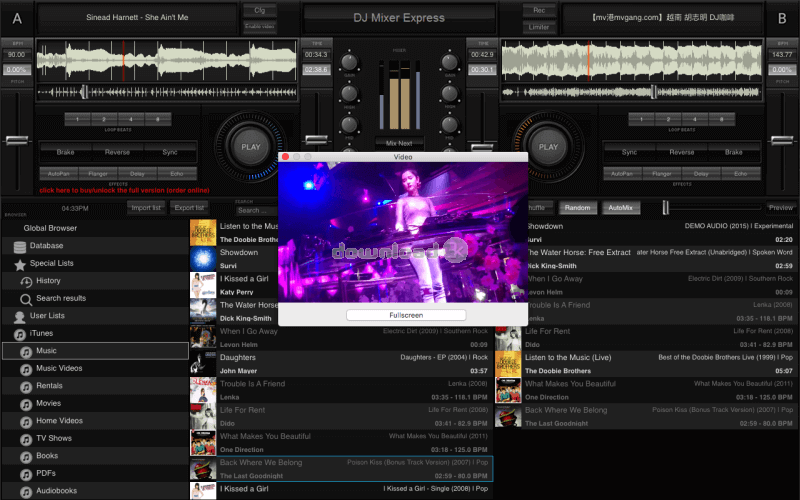Enable Delay effect on deck B
Image resolution: width=800 pixels, height=500 pixels.
[x=701, y=173]
